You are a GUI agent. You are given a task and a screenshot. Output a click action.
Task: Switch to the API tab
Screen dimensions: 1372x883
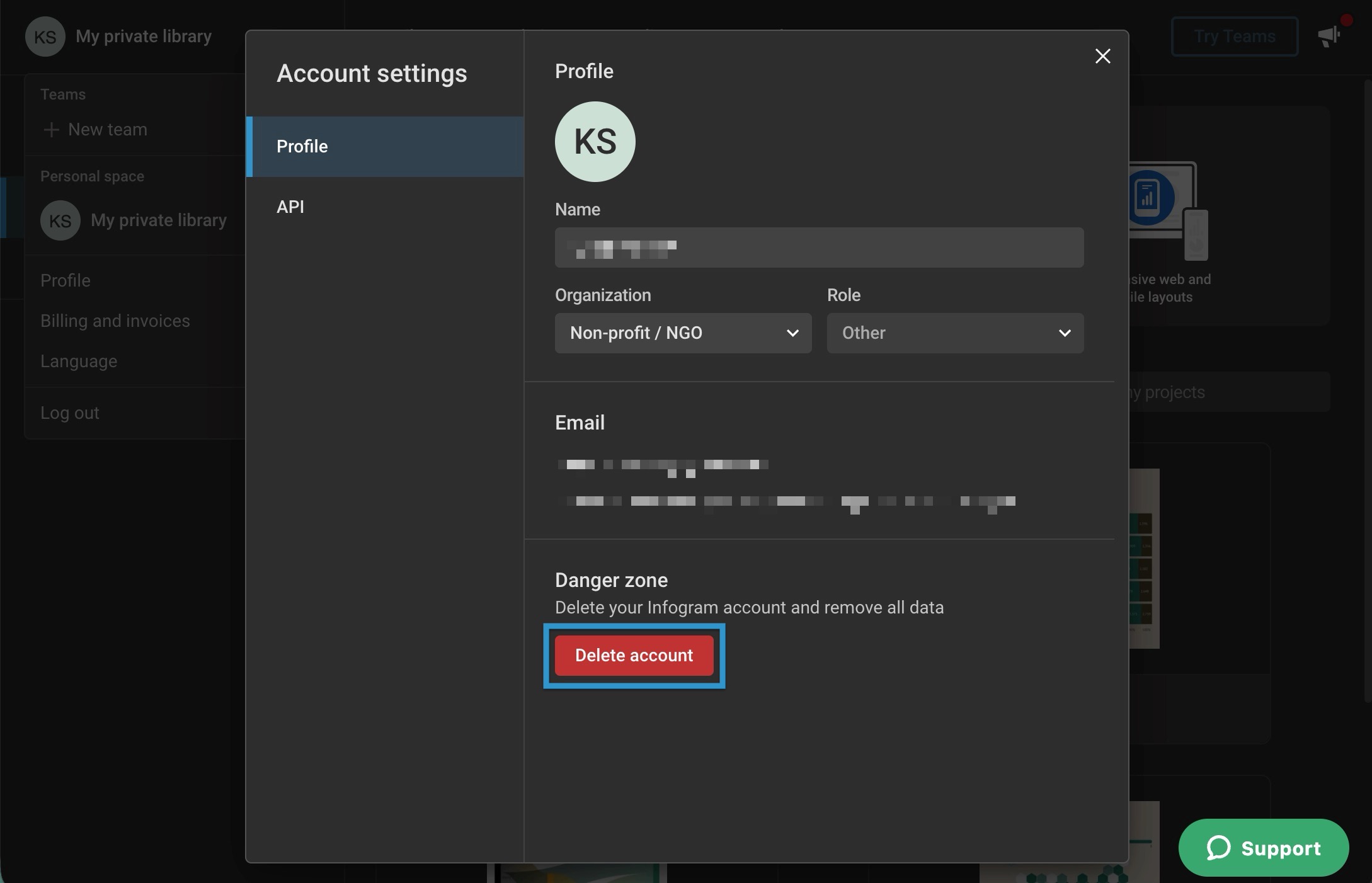click(x=291, y=207)
